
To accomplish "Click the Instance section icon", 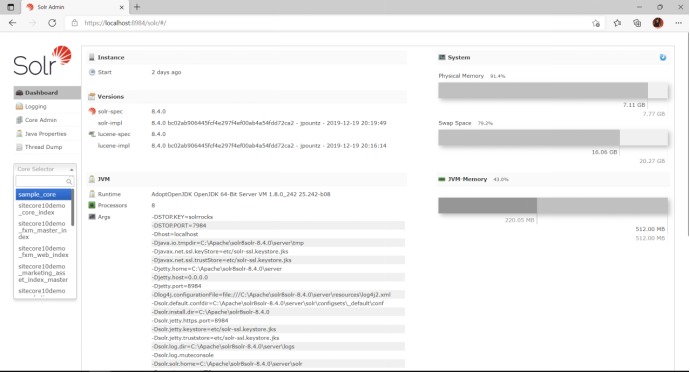I will click(92, 57).
